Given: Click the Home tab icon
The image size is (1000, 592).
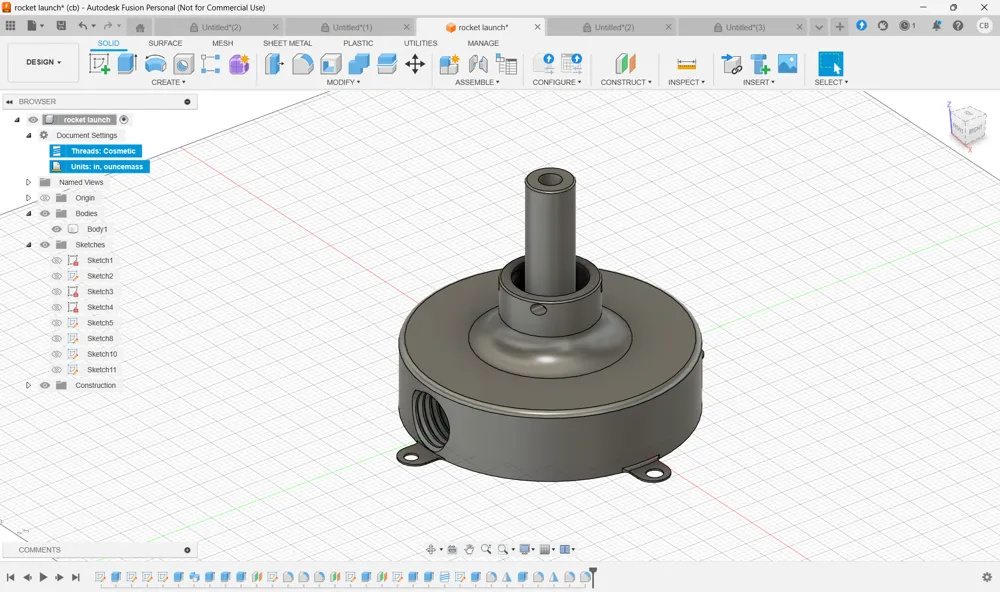Looking at the screenshot, I should pyautogui.click(x=140, y=27).
